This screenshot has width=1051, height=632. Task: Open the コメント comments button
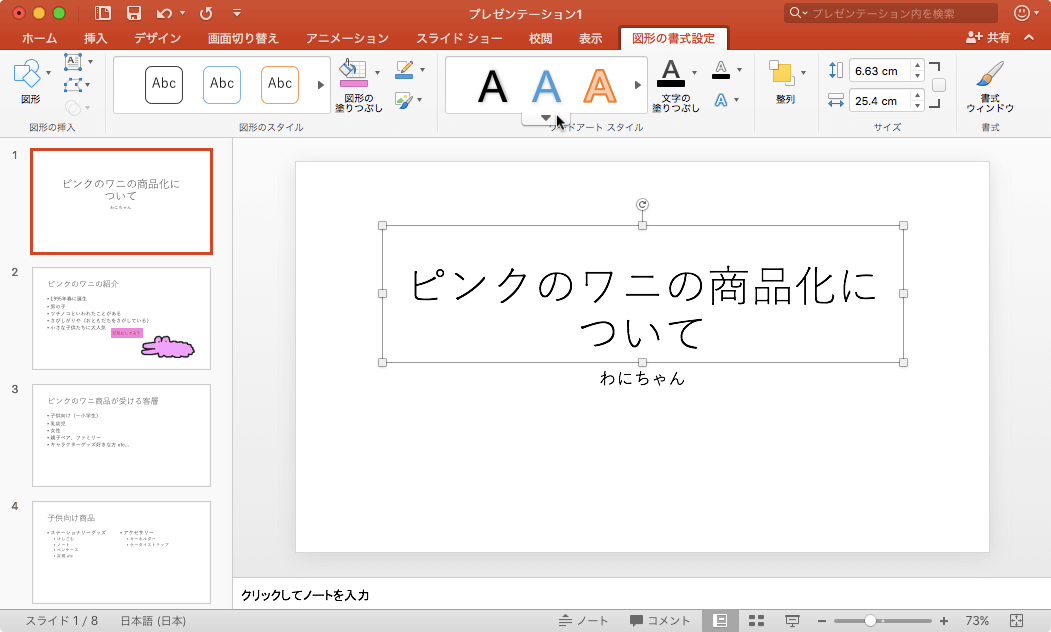pos(660,621)
